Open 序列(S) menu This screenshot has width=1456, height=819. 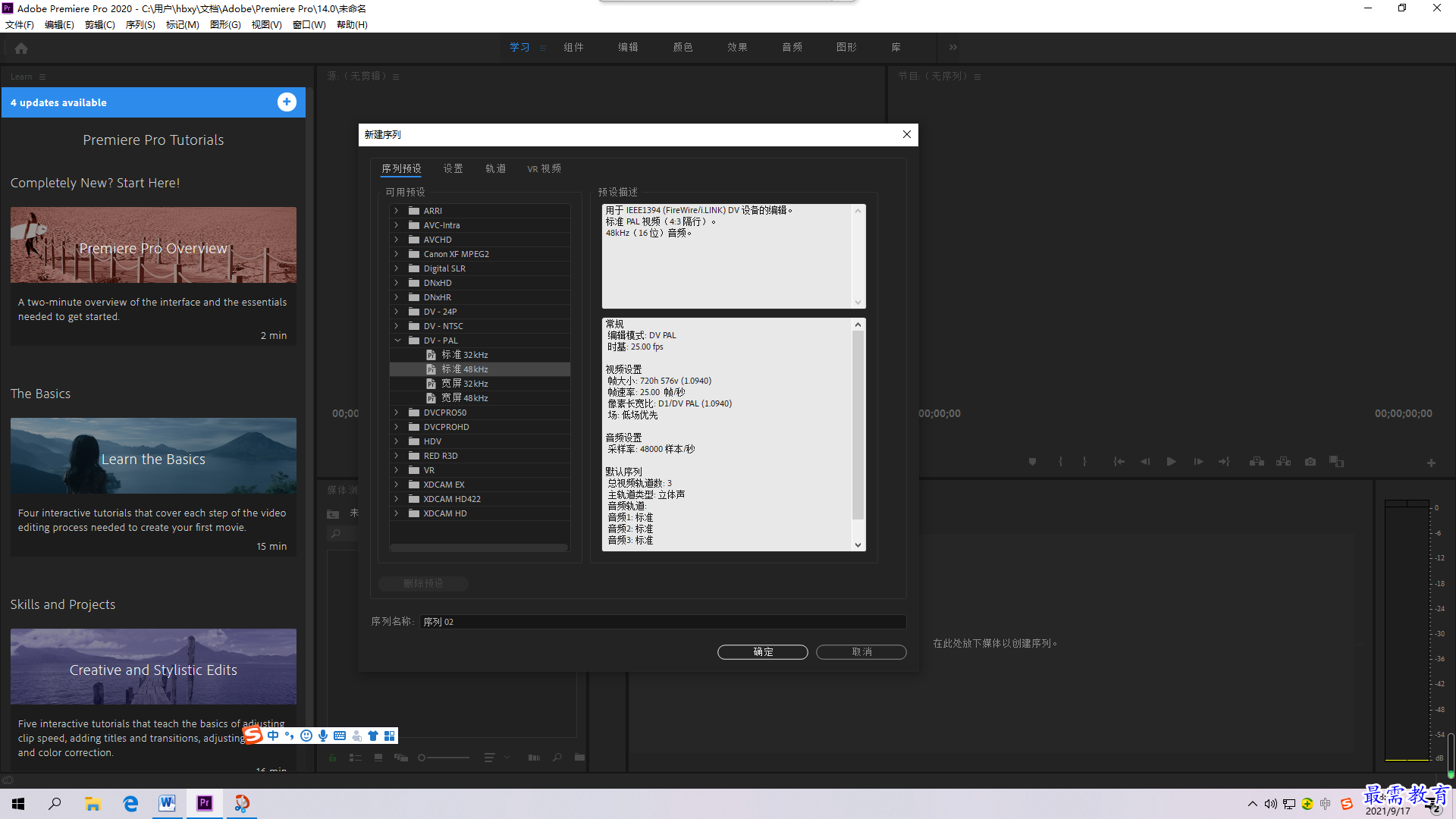pyautogui.click(x=140, y=24)
